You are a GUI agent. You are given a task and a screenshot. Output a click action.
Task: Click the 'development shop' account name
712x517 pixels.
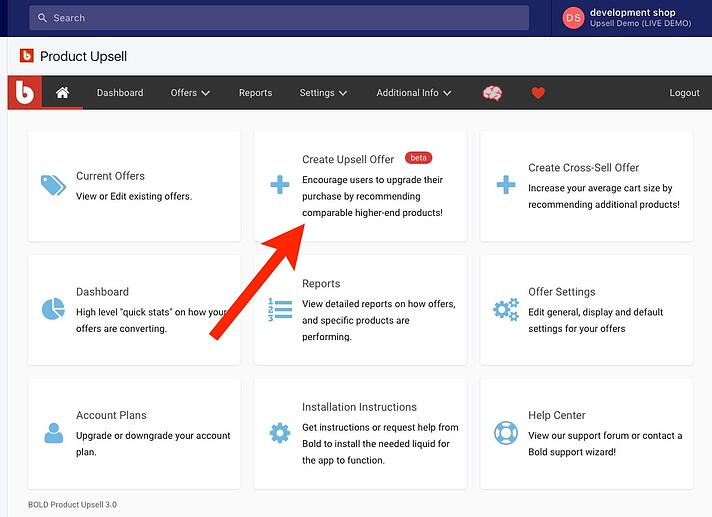633,12
